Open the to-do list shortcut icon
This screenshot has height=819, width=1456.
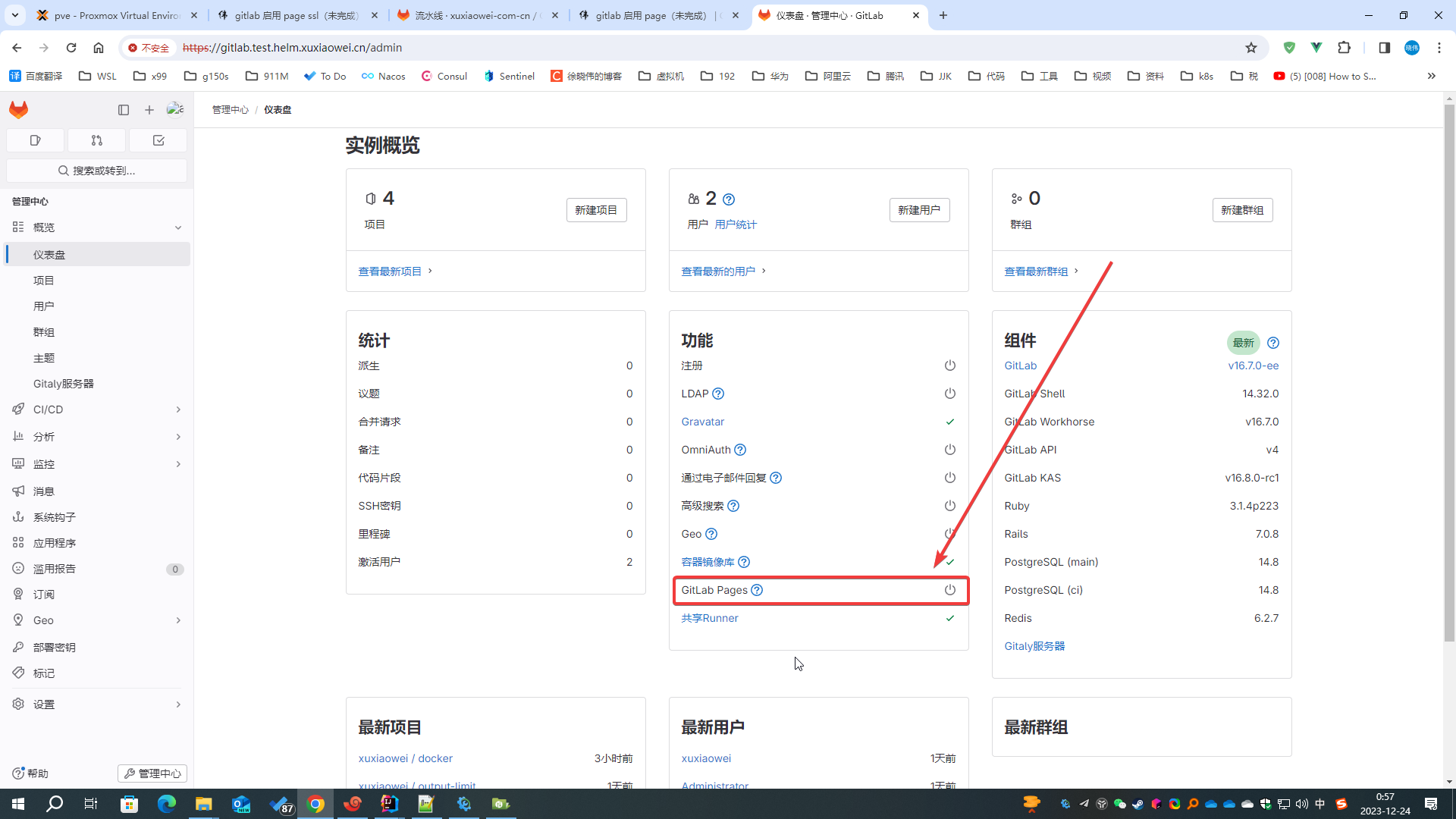[158, 140]
